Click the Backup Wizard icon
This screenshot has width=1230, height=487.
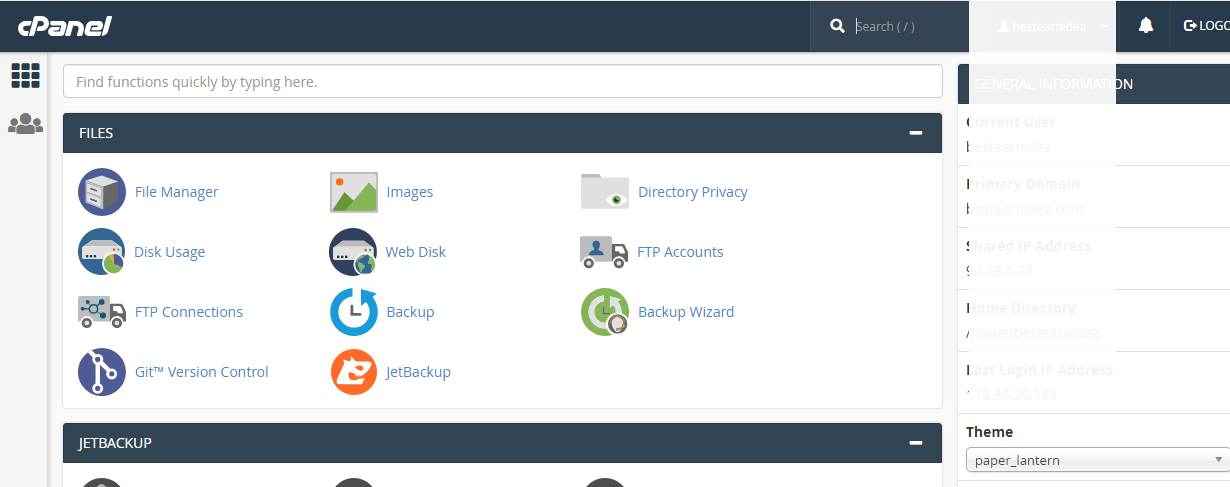605,312
